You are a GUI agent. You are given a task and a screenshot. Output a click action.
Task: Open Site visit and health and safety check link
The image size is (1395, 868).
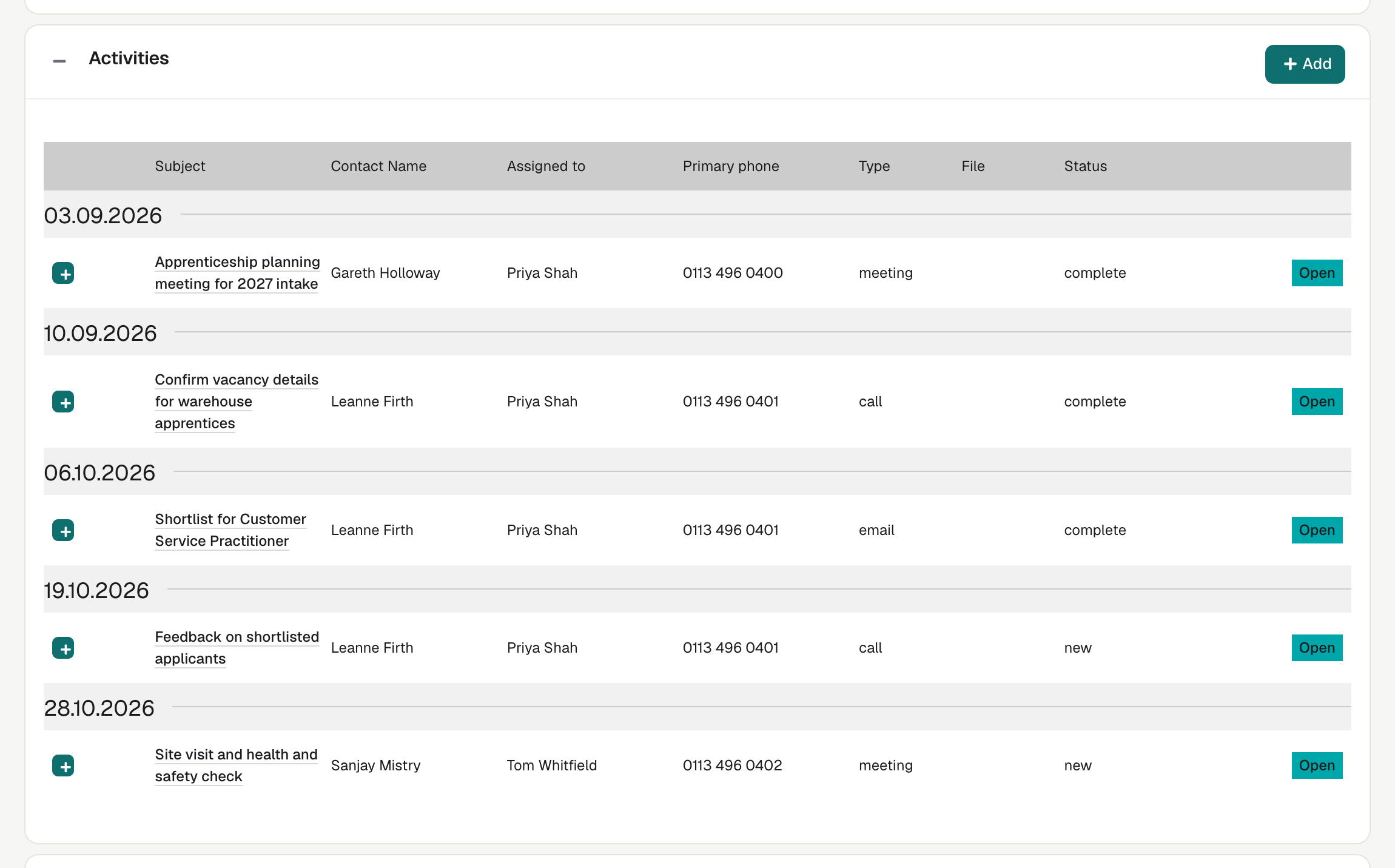(x=236, y=765)
